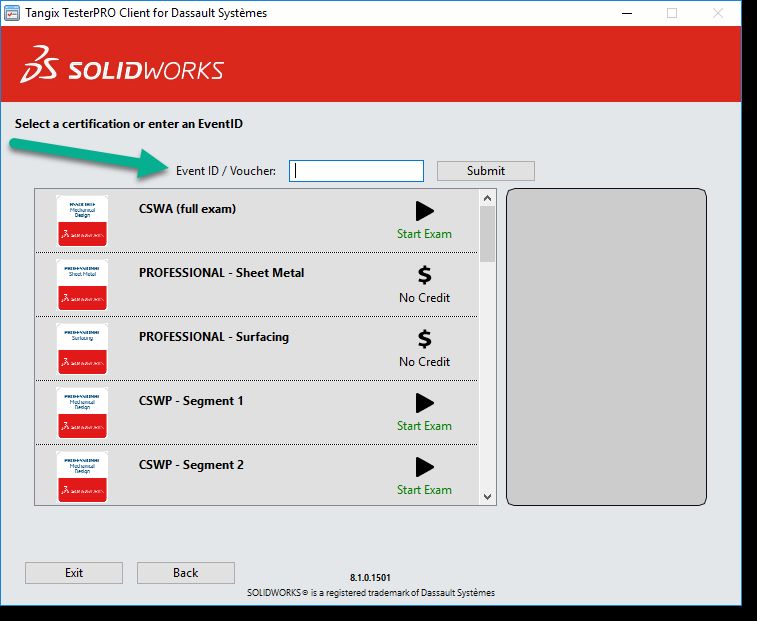Select CSWP - Segment 1 title

click(191, 401)
